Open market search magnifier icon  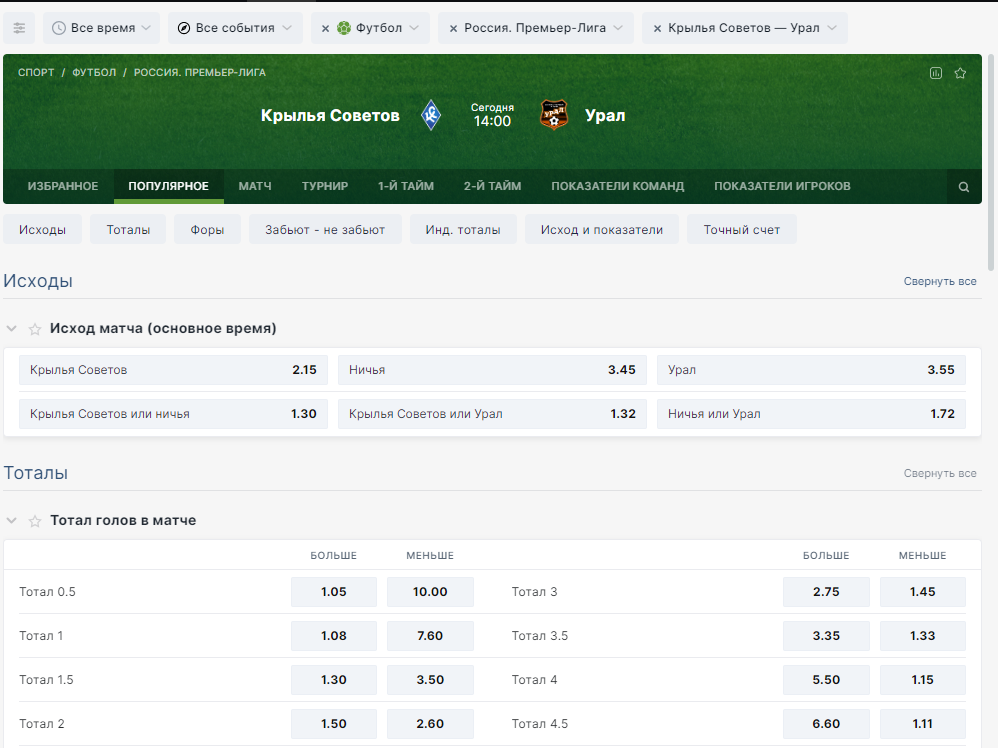pyautogui.click(x=964, y=187)
